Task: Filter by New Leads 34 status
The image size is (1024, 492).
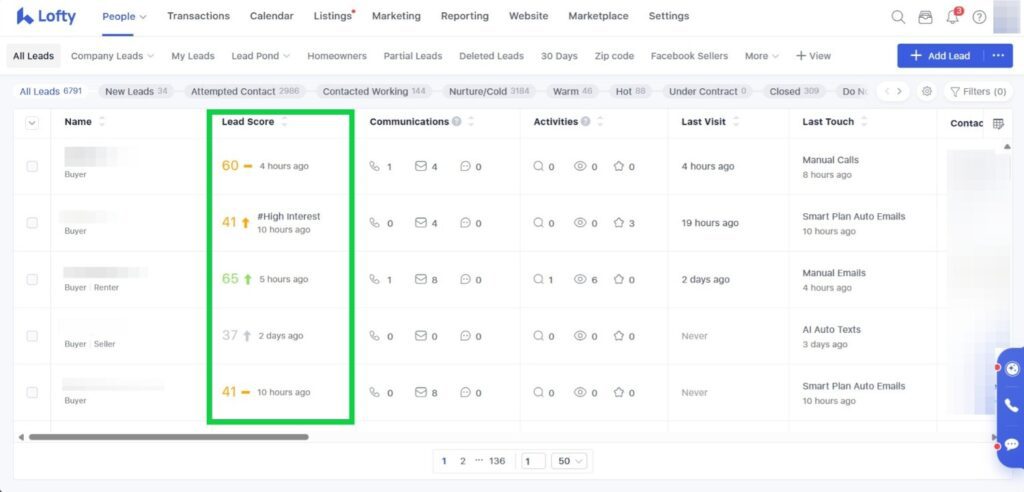Action: 136,91
